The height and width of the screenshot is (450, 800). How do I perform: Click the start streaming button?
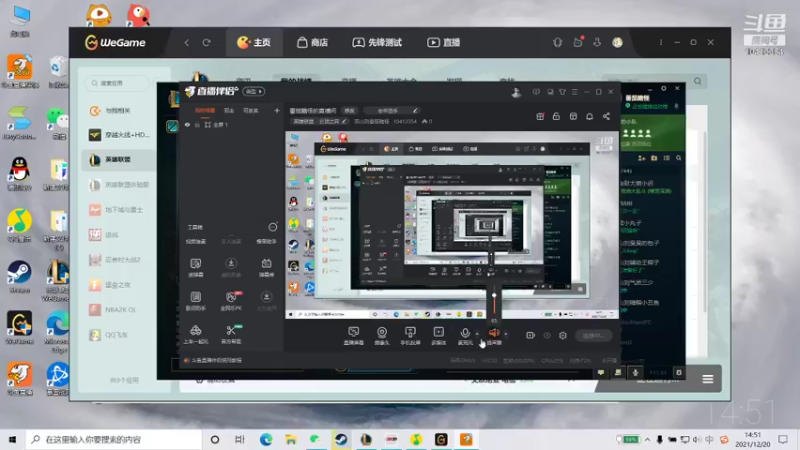593,335
